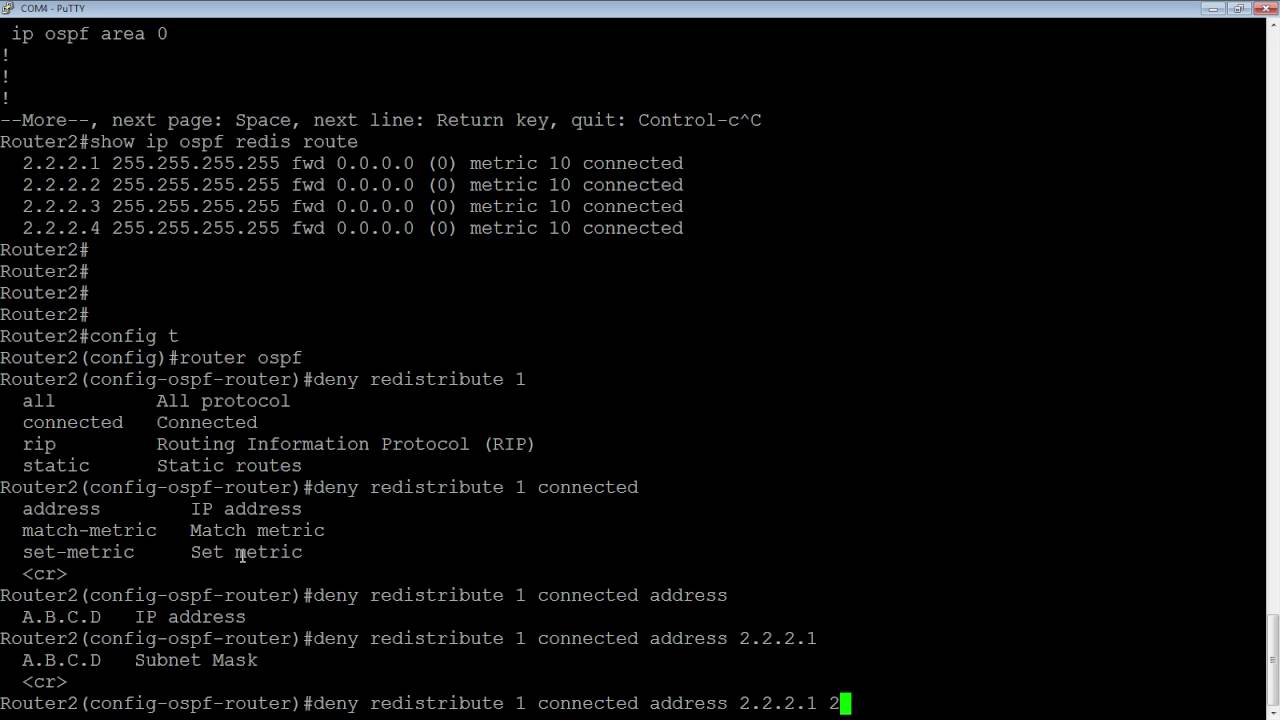Click the bottom command prompt line text
This screenshot has width=1280, height=720.
[x=420, y=703]
